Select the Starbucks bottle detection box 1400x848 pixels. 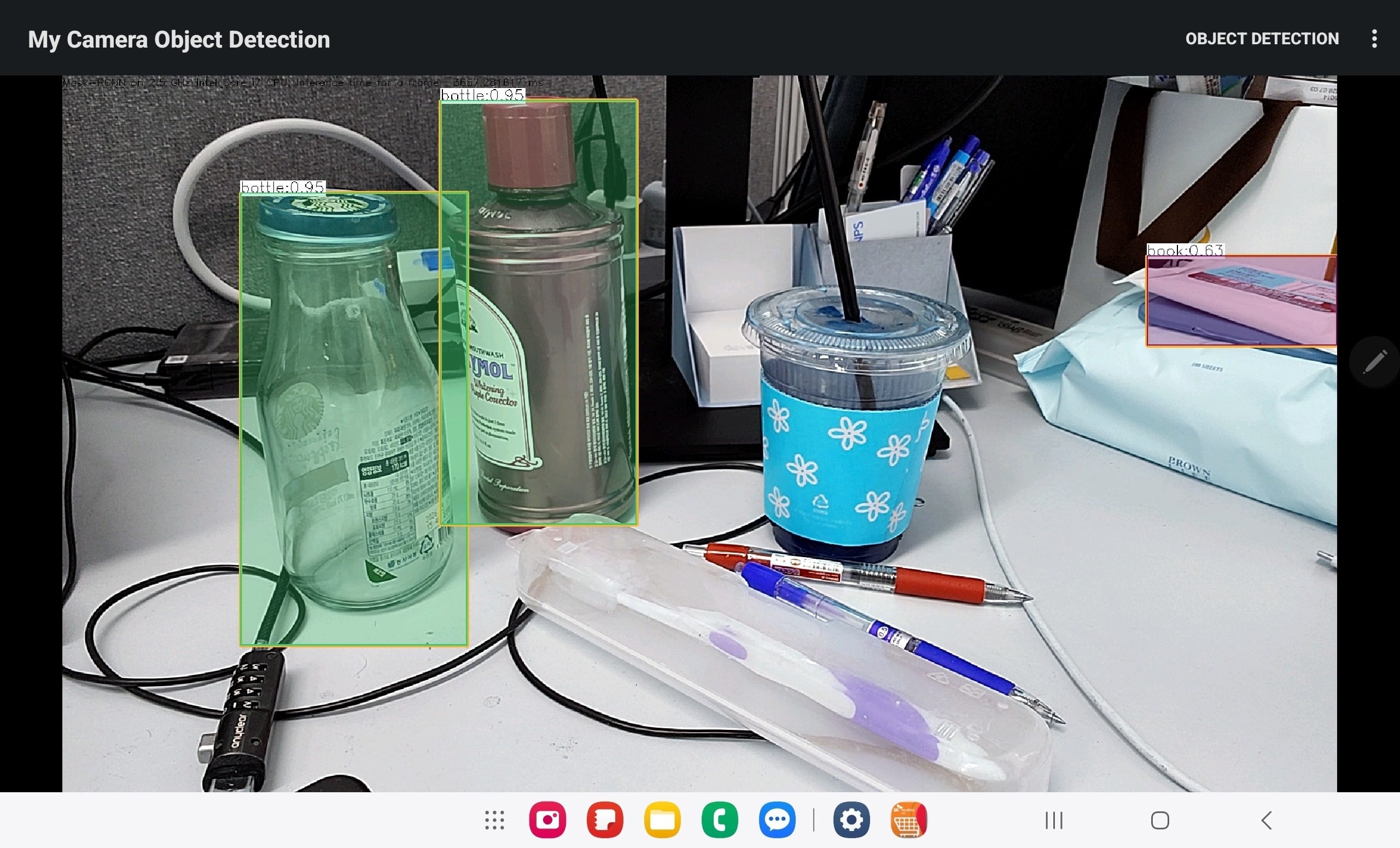[x=354, y=419]
